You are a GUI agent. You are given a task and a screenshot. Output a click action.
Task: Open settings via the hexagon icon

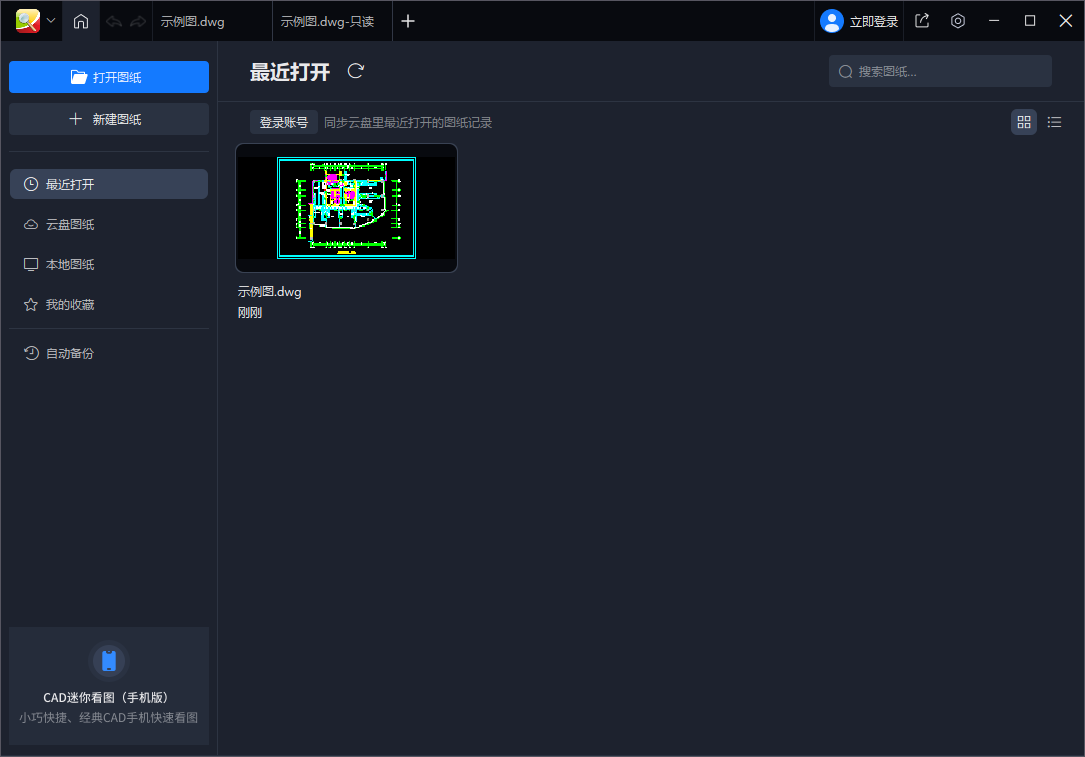pos(958,21)
